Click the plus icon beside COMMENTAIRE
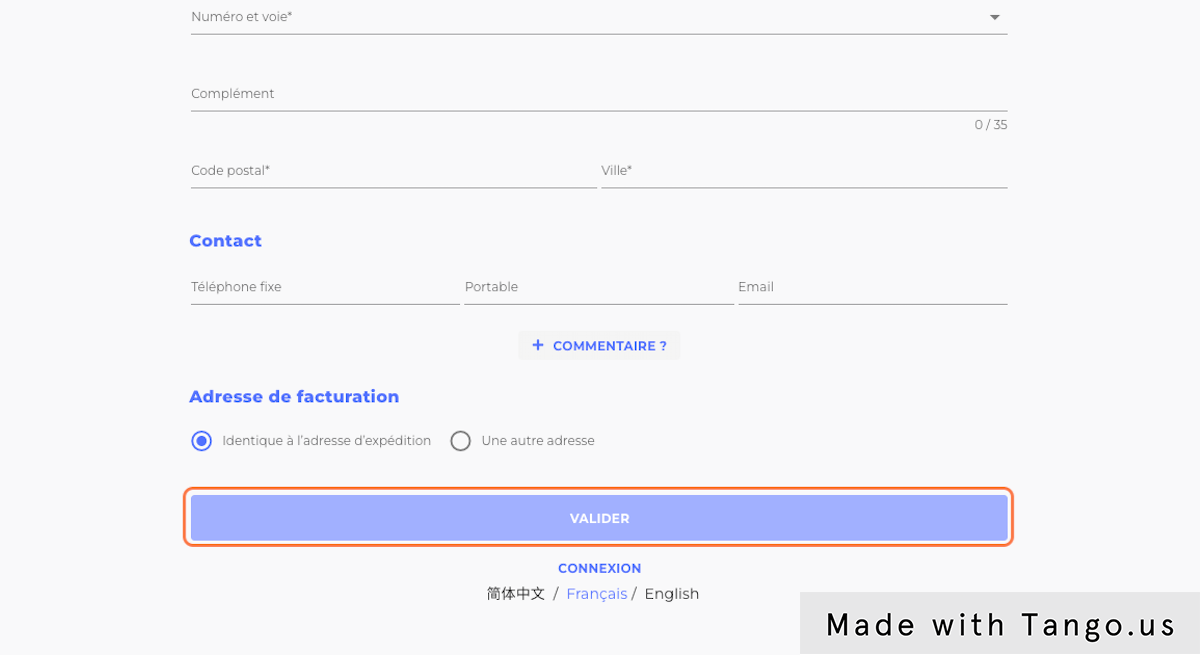 click(x=539, y=345)
